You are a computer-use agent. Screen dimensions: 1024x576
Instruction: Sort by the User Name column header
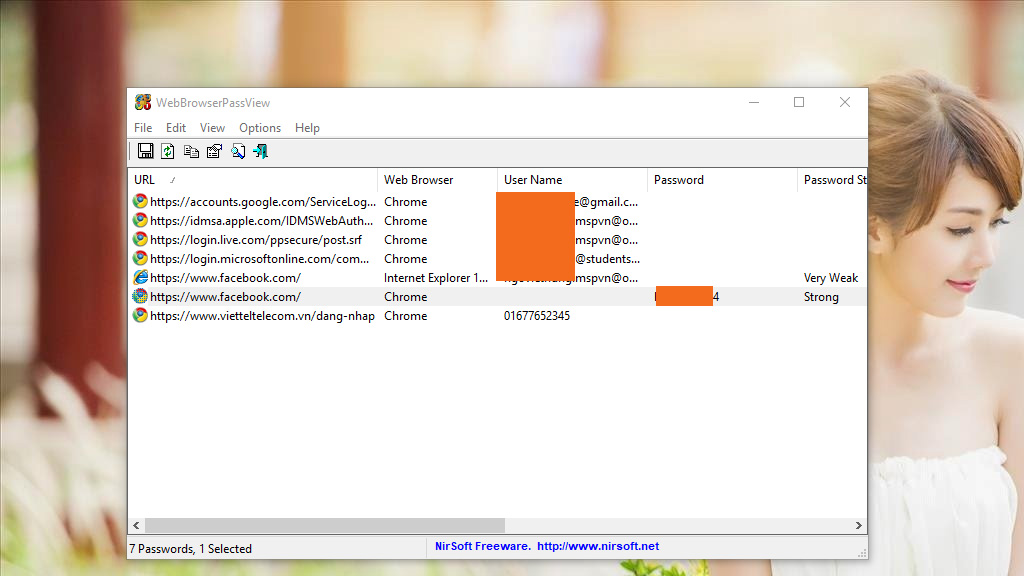point(572,180)
